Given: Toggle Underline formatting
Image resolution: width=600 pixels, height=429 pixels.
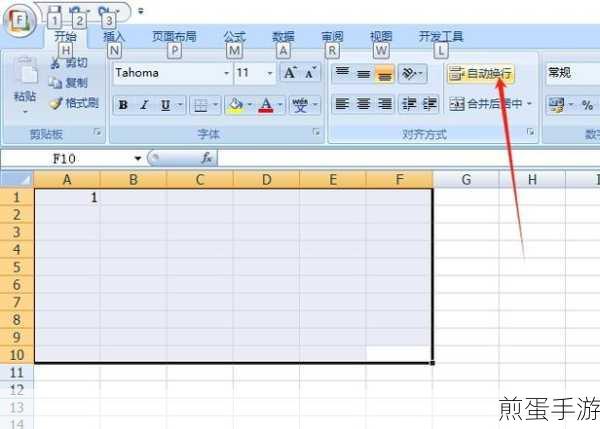Looking at the screenshot, I should tap(165, 104).
